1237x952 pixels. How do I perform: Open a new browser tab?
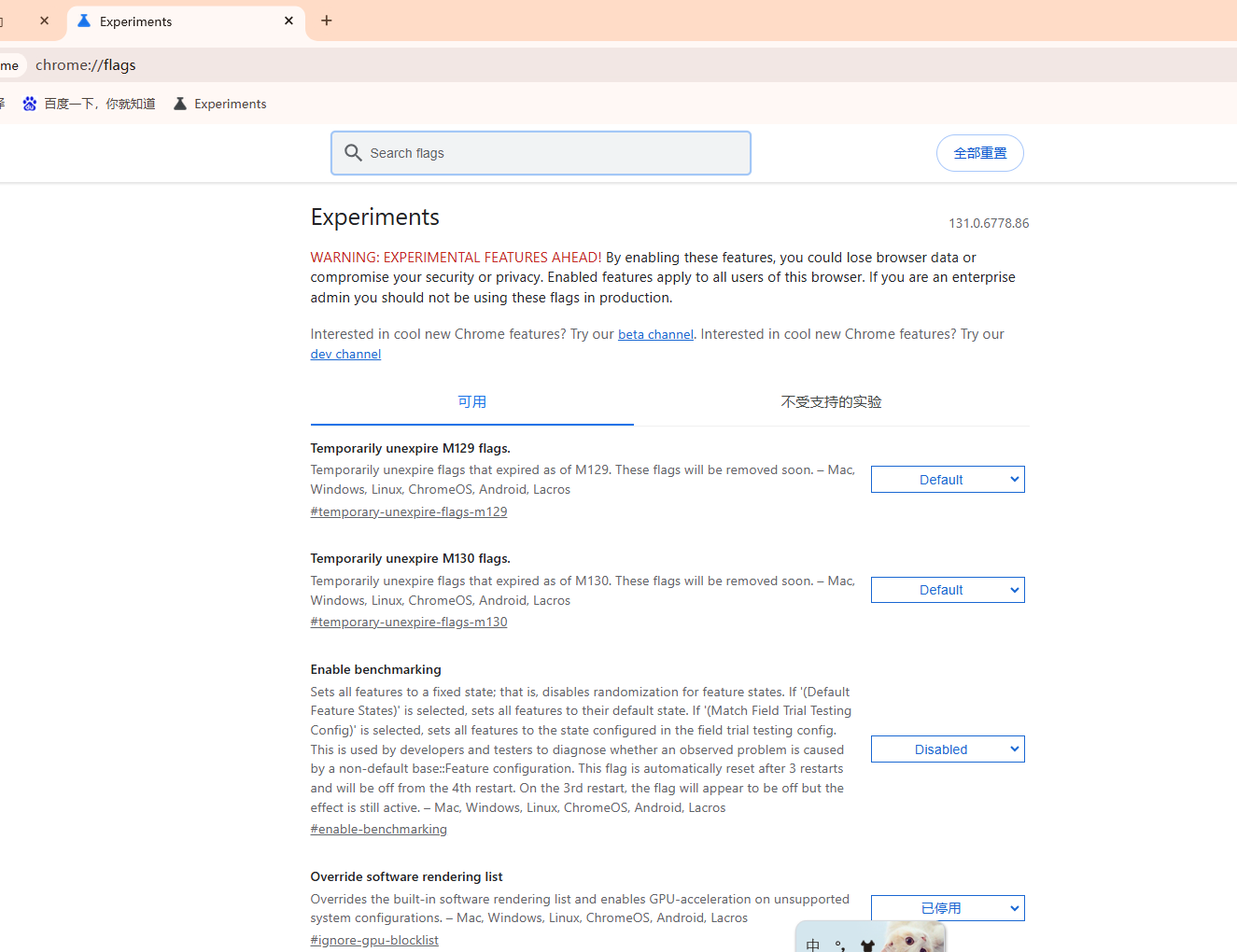tap(327, 21)
